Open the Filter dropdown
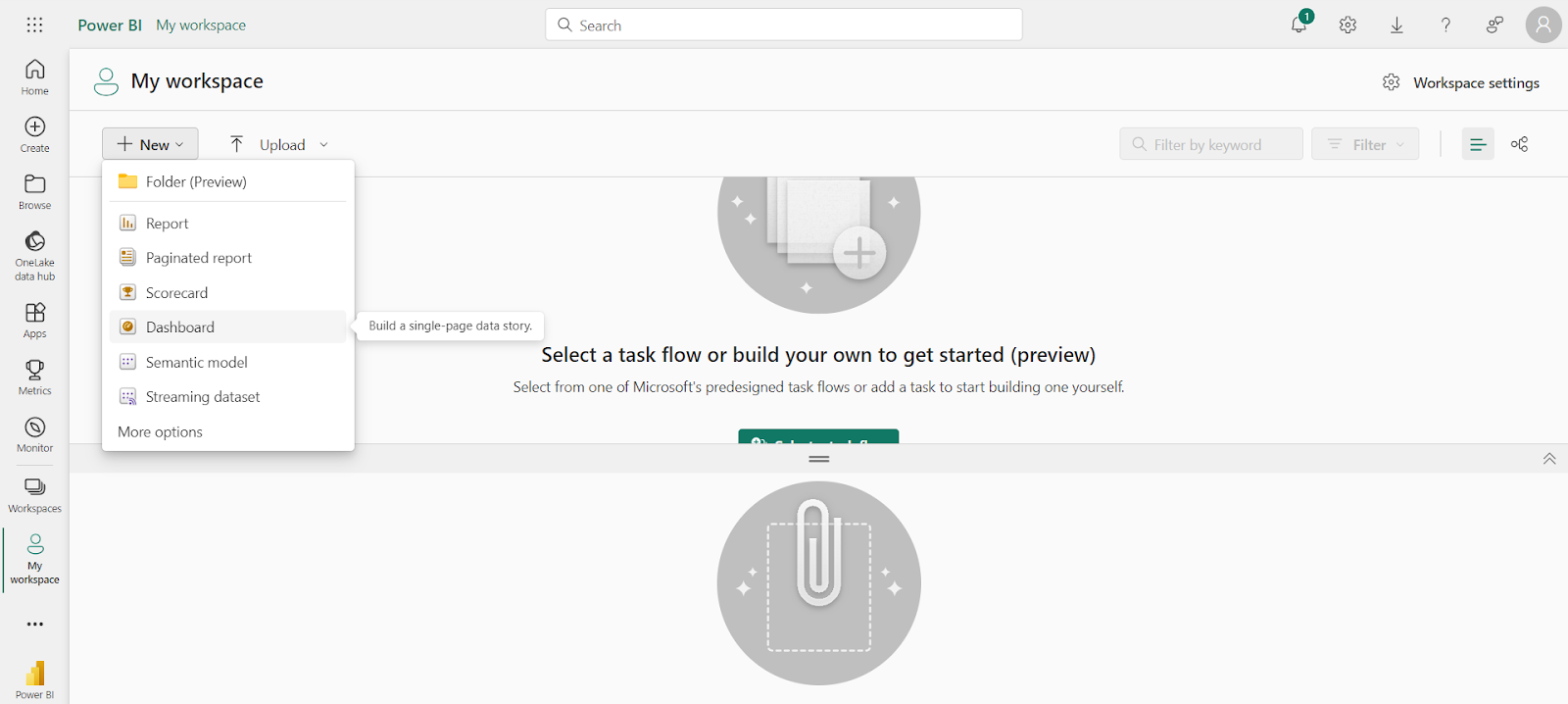1568x704 pixels. pyautogui.click(x=1365, y=144)
